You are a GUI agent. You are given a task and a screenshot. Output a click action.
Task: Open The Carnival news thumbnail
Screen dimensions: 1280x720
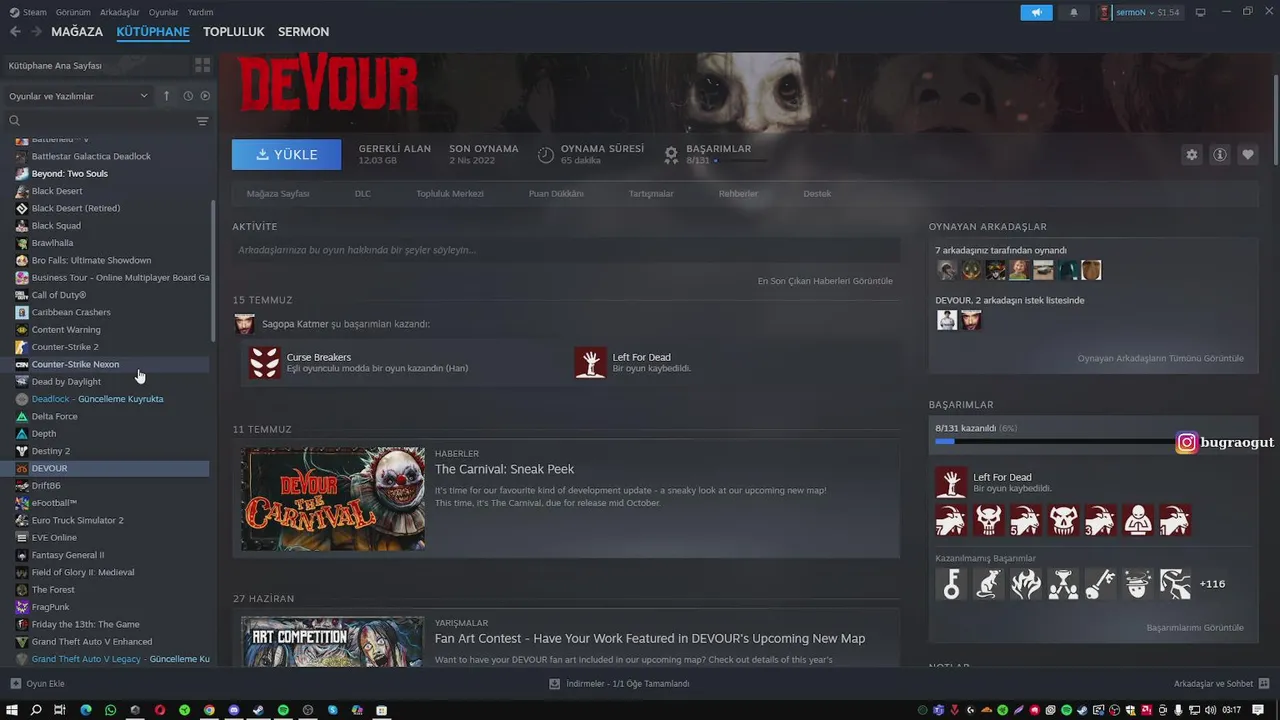pos(333,498)
